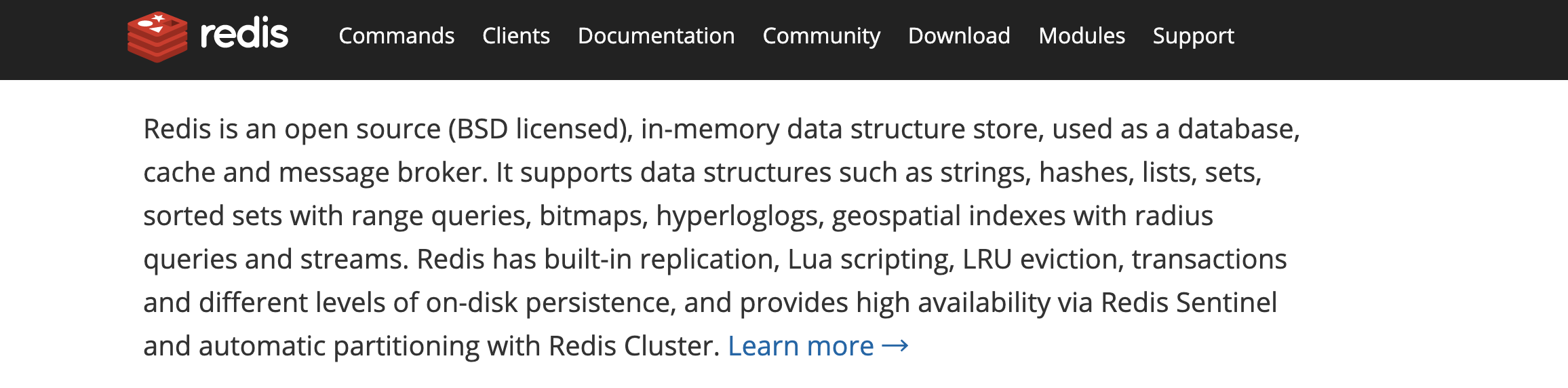Click the words "Redis Cluster"
The width and height of the screenshot is (1568, 388).
[x=633, y=346]
